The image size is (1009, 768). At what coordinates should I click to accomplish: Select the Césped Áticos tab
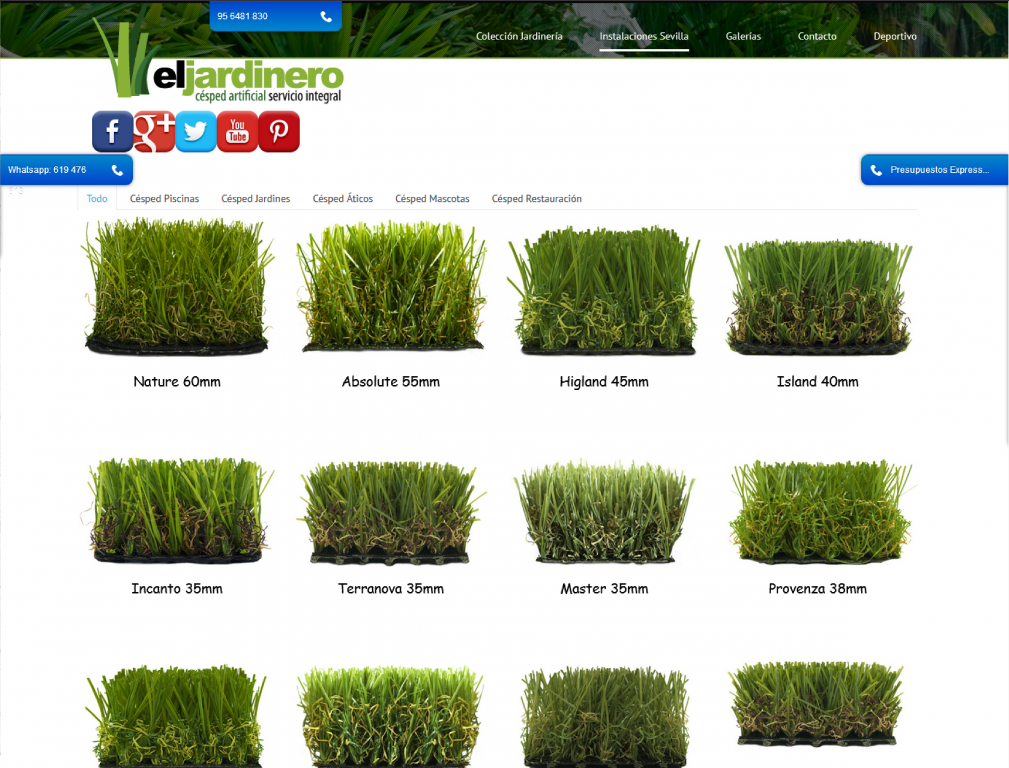click(343, 199)
